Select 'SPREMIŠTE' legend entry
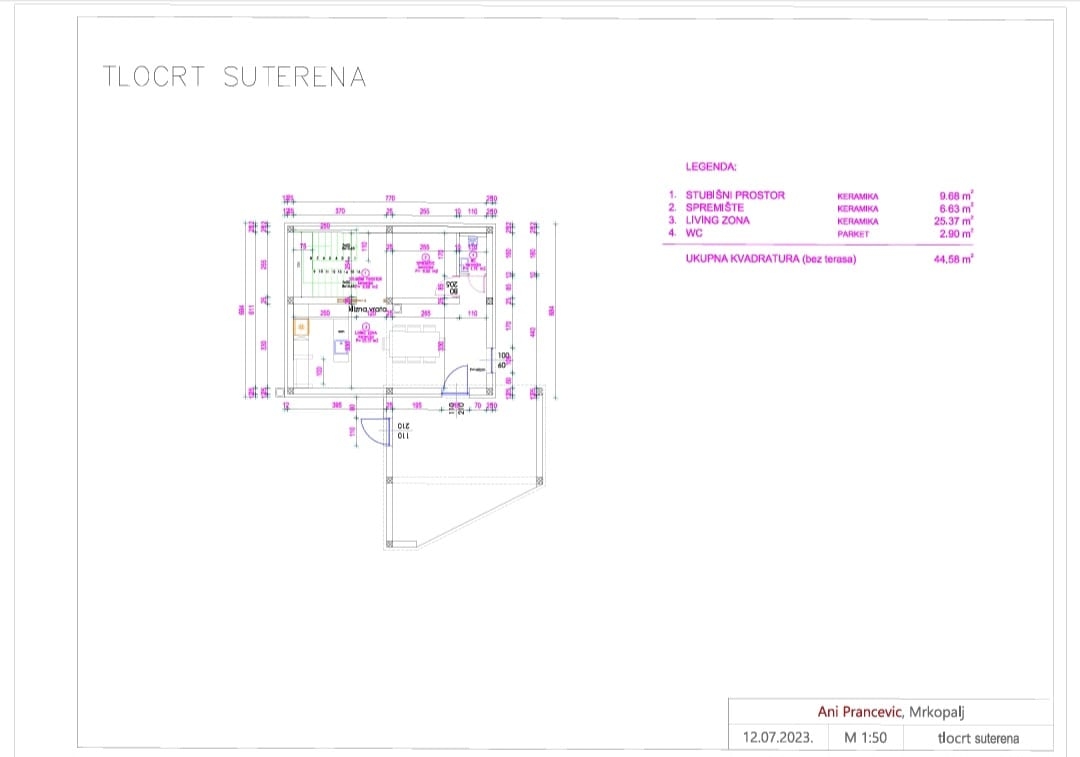This screenshot has height=757, width=1080. point(715,208)
